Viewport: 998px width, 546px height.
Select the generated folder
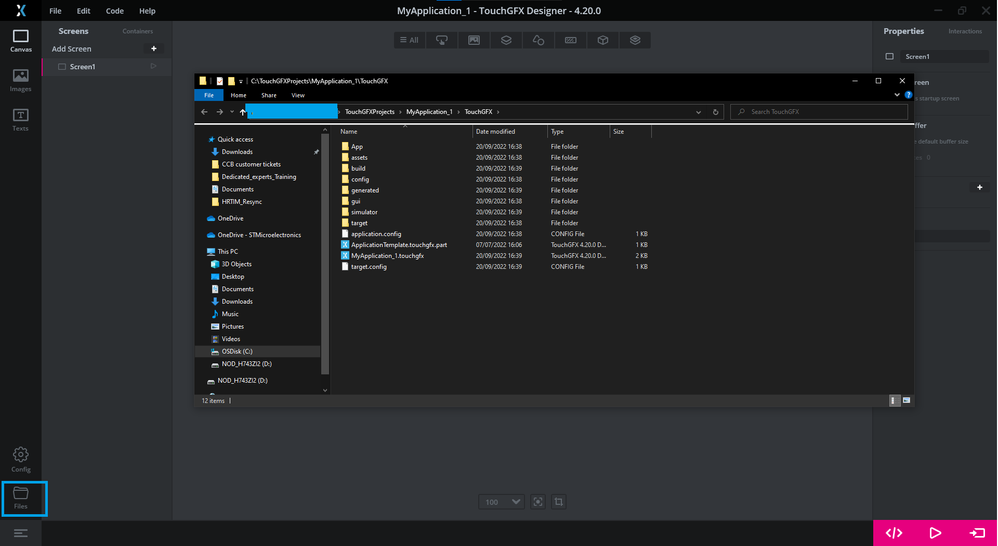[x=365, y=190]
